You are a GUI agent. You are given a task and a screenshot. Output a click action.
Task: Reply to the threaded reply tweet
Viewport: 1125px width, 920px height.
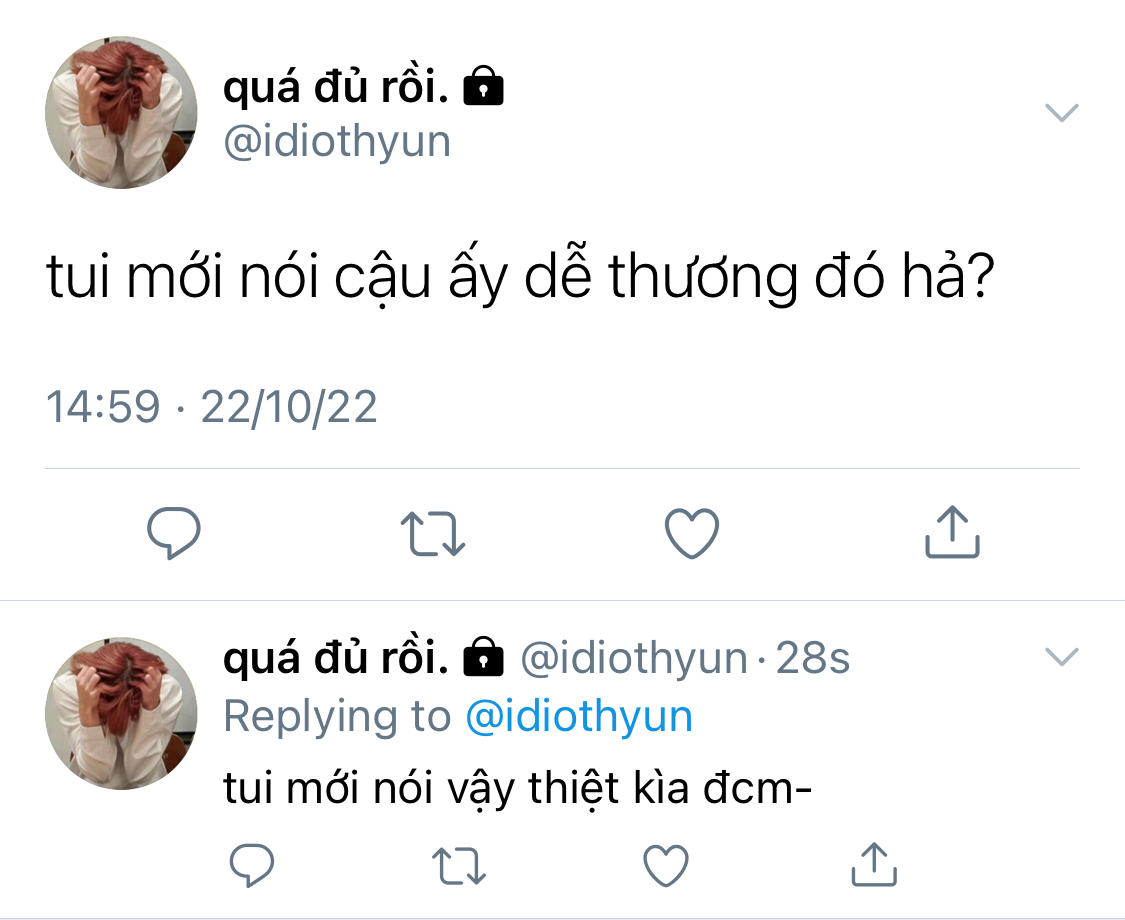click(251, 865)
